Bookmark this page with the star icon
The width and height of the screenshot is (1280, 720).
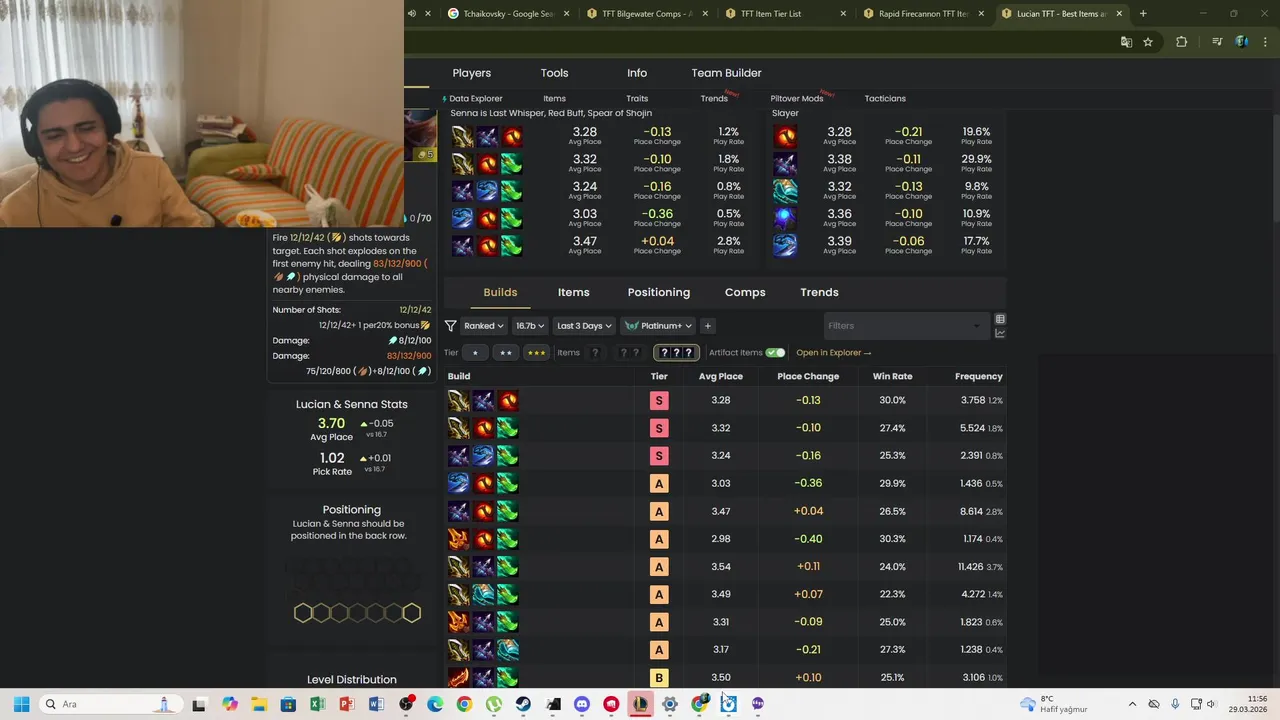[1148, 42]
